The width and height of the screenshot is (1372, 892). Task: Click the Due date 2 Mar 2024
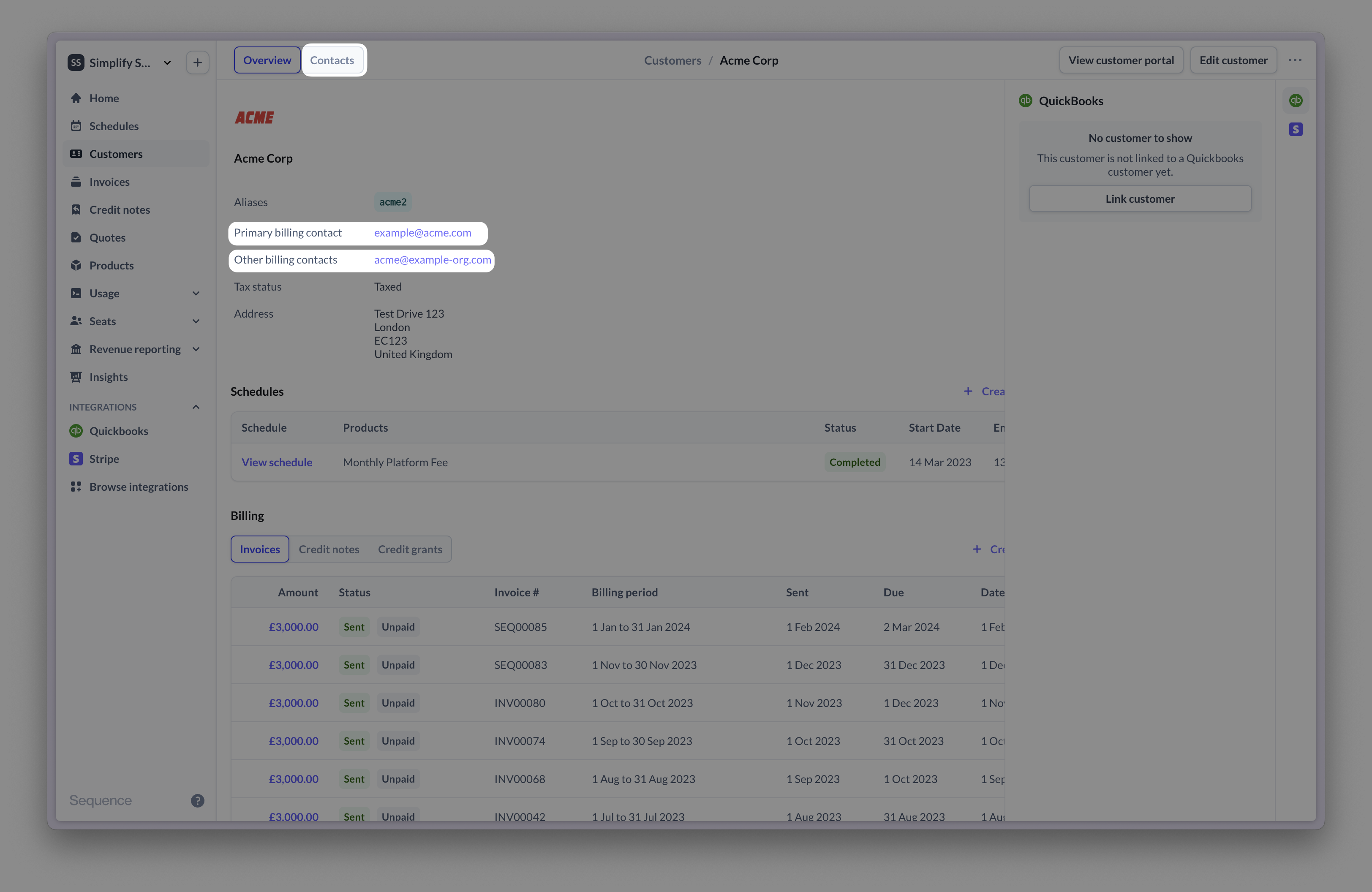click(911, 627)
